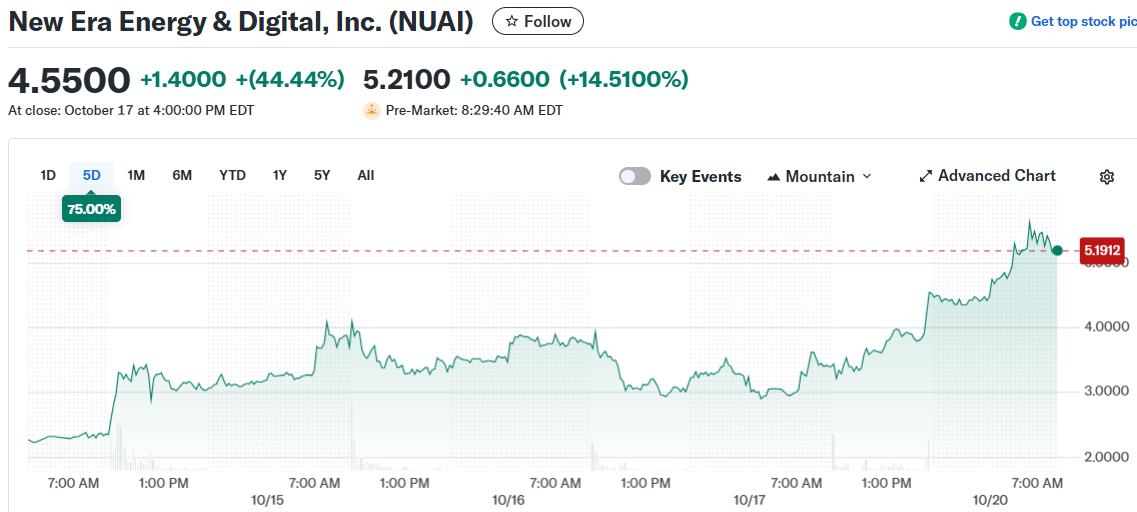Follow the NUAI stock
The height and width of the screenshot is (512, 1137).
(538, 21)
